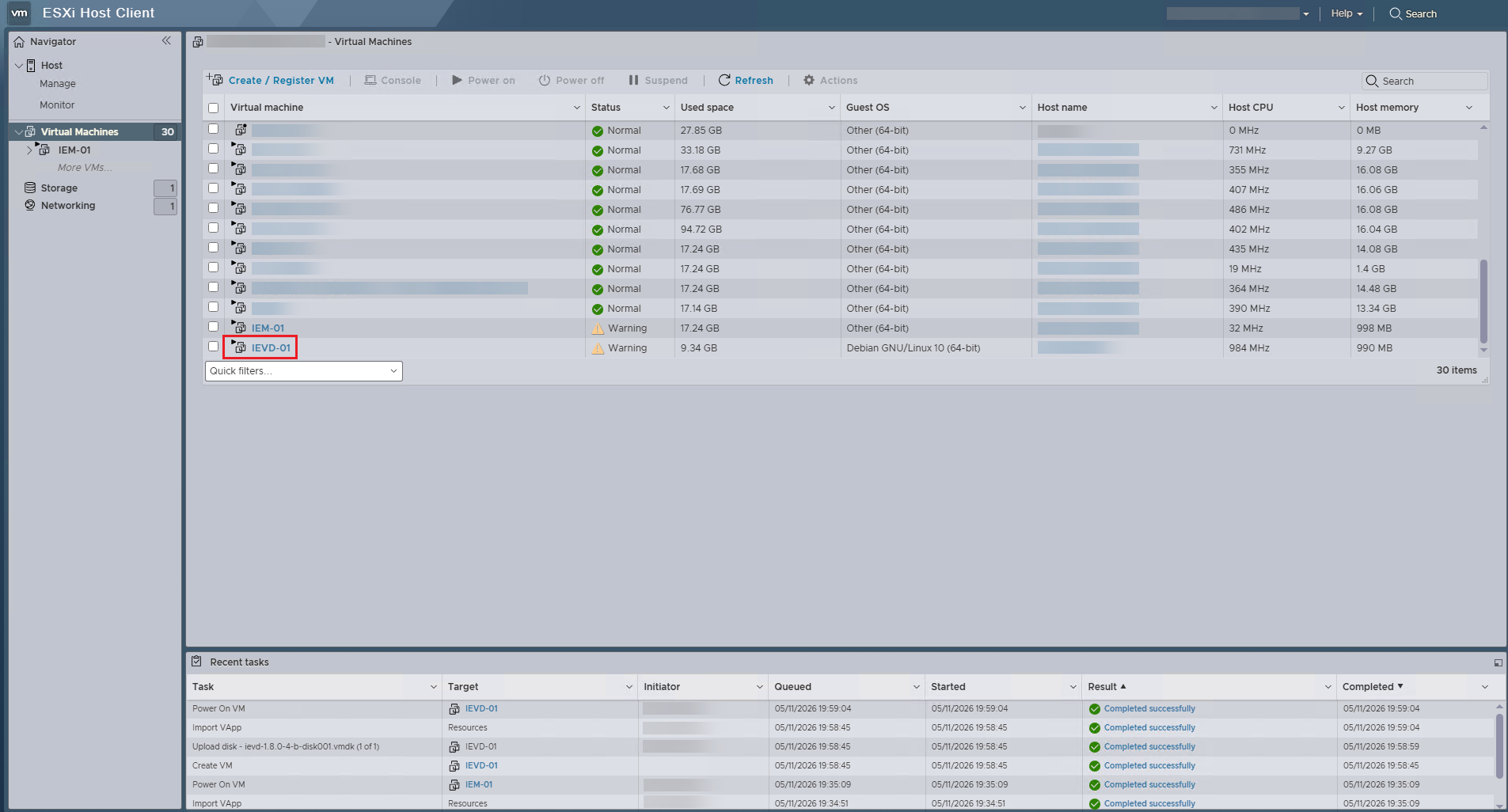Click Create / Register VM button
The width and height of the screenshot is (1508, 812).
(271, 80)
